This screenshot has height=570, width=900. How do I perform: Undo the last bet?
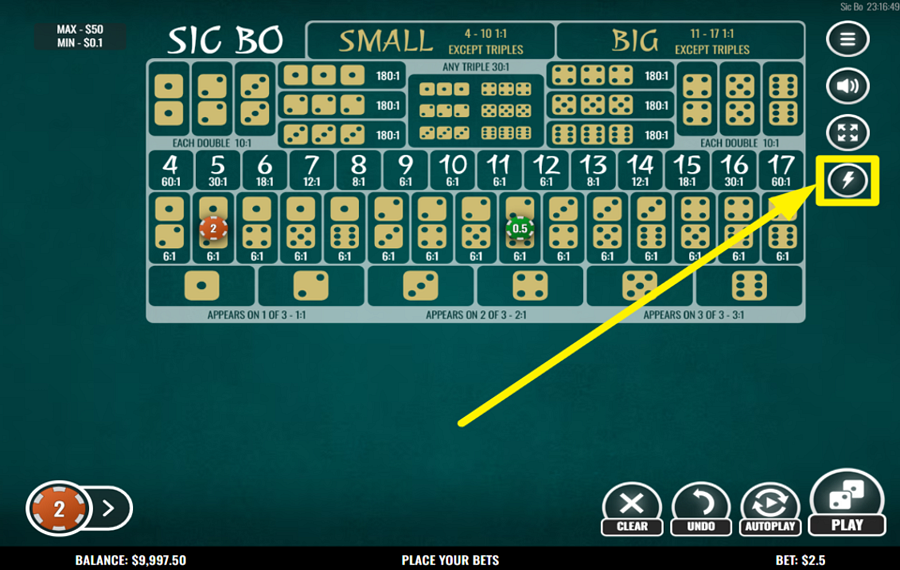click(x=701, y=510)
